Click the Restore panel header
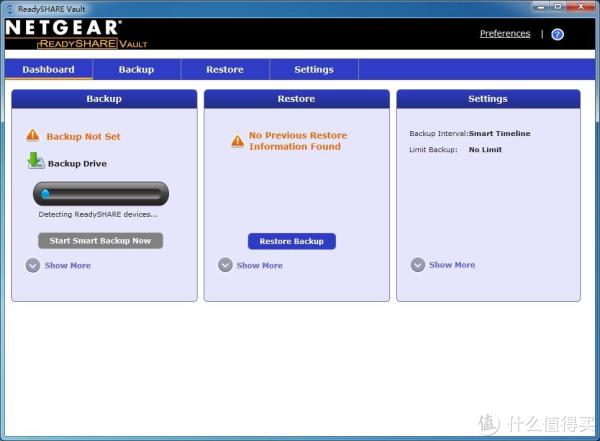Image resolution: width=600 pixels, height=441 pixels. coord(297,99)
